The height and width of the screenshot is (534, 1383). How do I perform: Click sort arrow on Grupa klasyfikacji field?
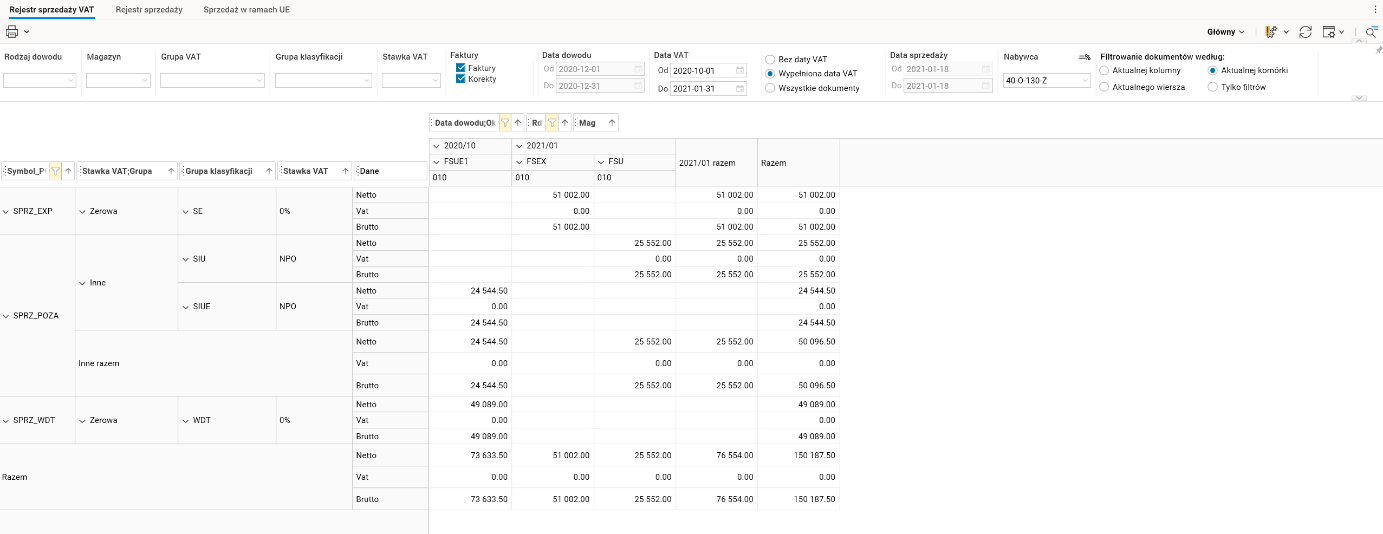pyautogui.click(x=269, y=171)
